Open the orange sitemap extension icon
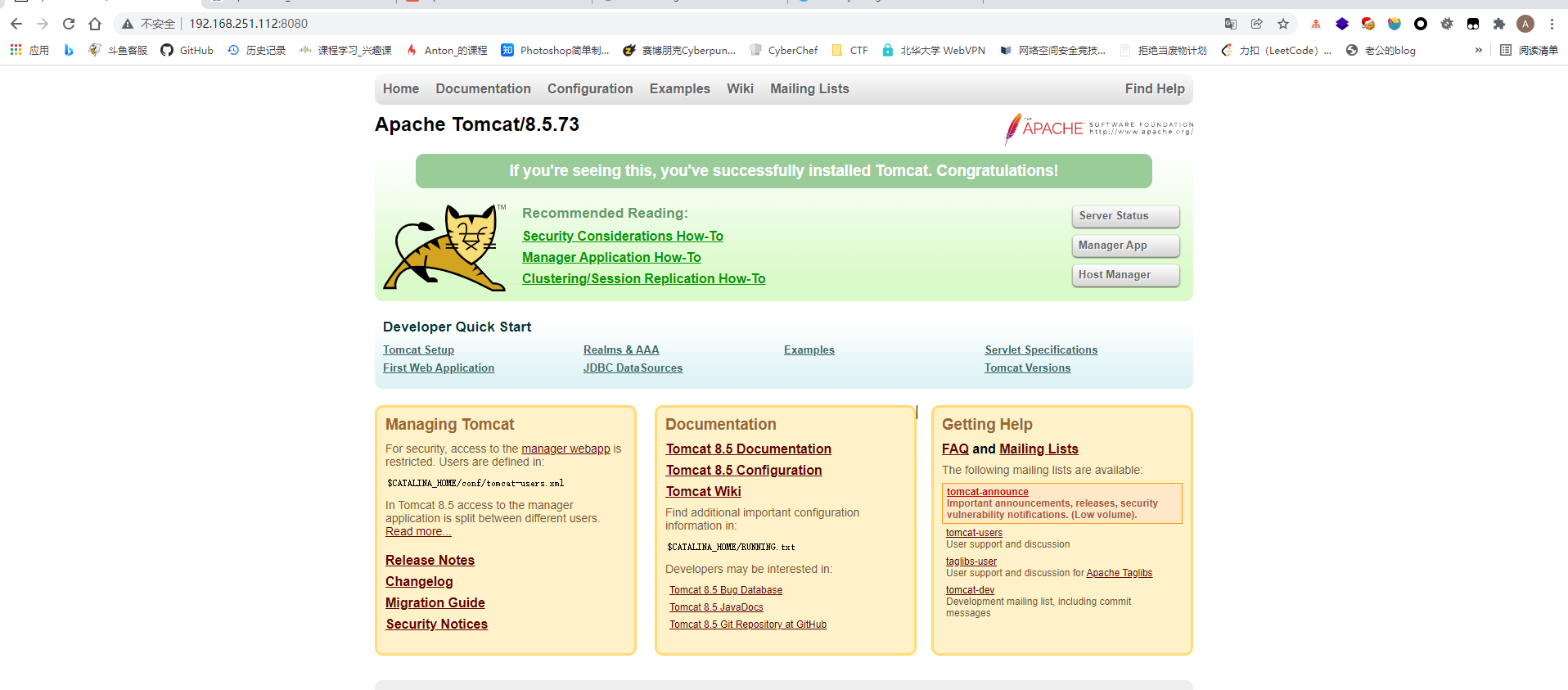Viewport: 1568px width, 690px height. [x=1316, y=24]
